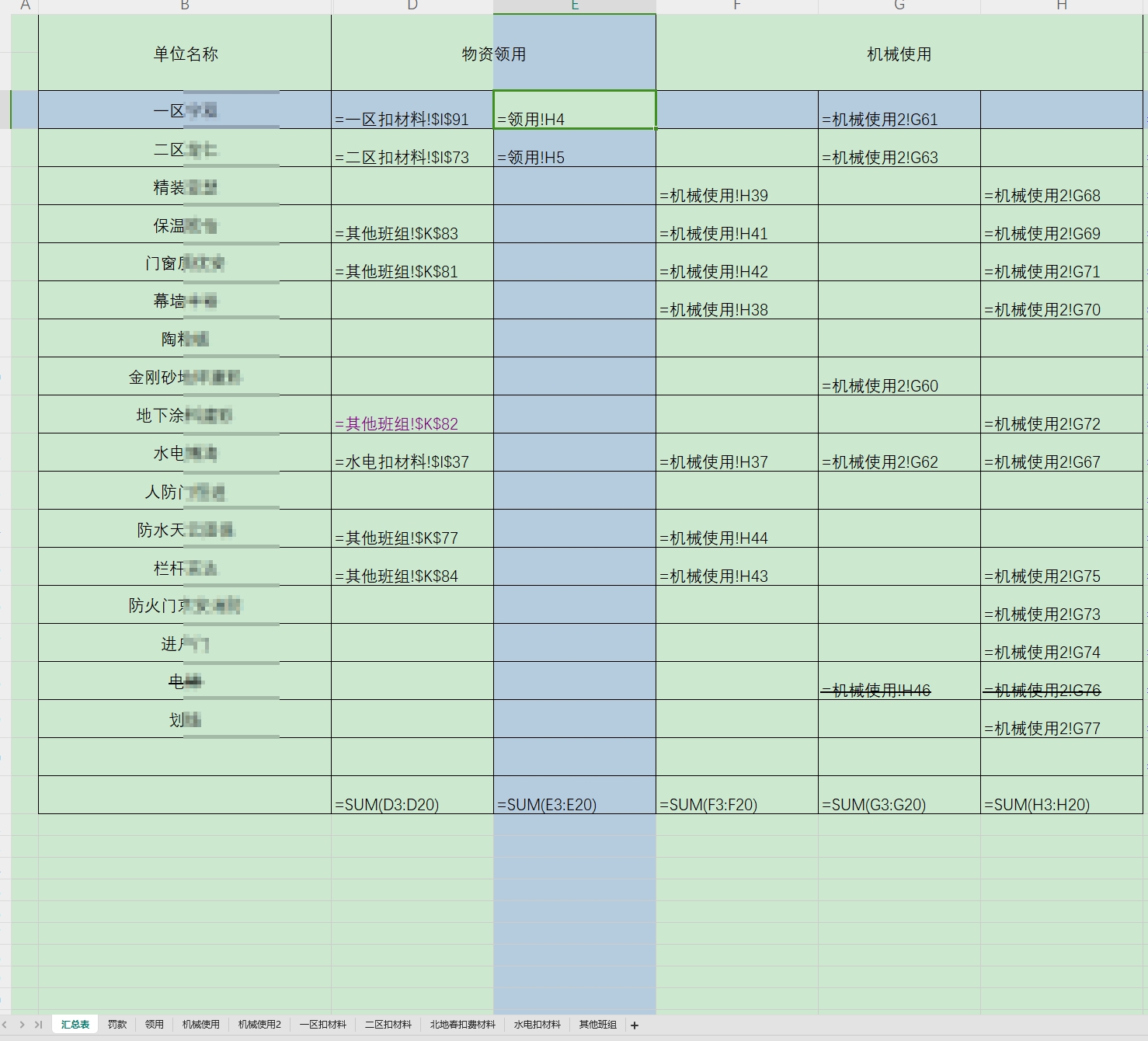This screenshot has height=1041, width=1148.
Task: Open the 北地春扣费材料 sheet tab
Action: 462,1025
